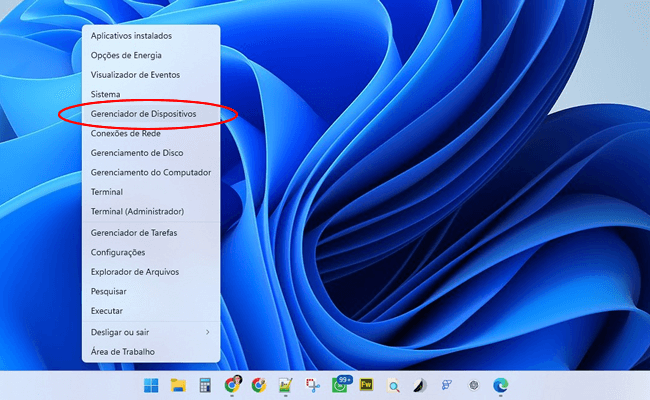Open the green chart-and-pencil taskbar app
650x400 pixels.
point(286,385)
